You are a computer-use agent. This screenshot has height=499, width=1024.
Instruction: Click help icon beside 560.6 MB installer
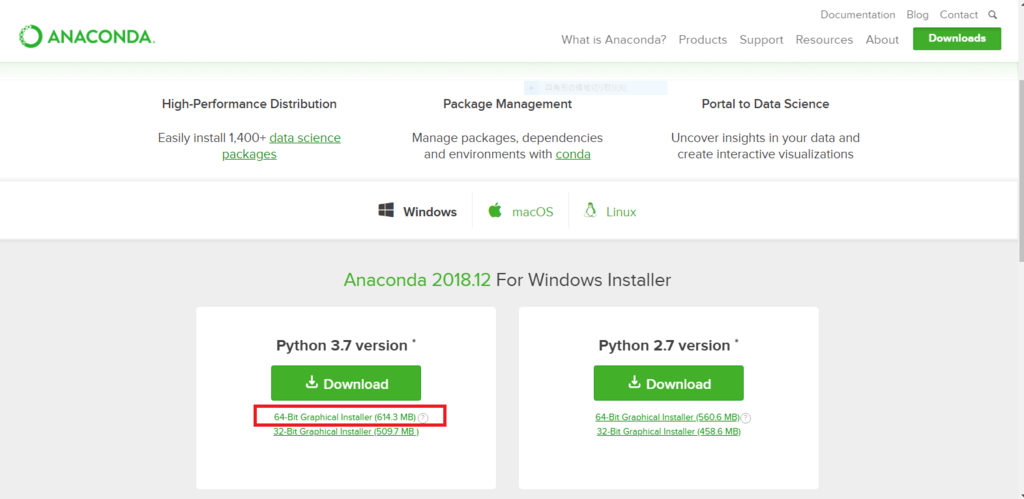747,417
